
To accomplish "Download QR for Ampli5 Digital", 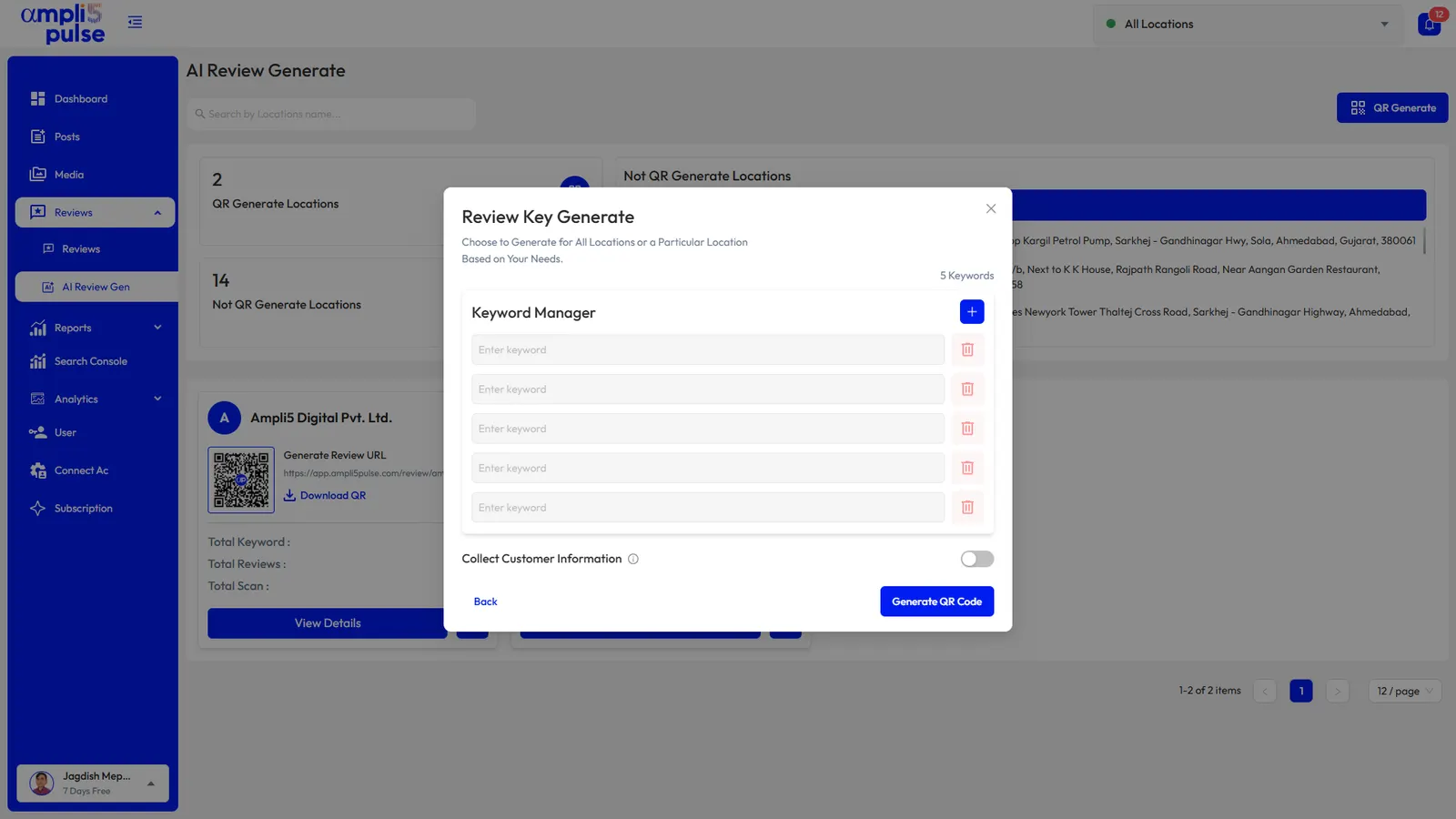I will click(325, 495).
